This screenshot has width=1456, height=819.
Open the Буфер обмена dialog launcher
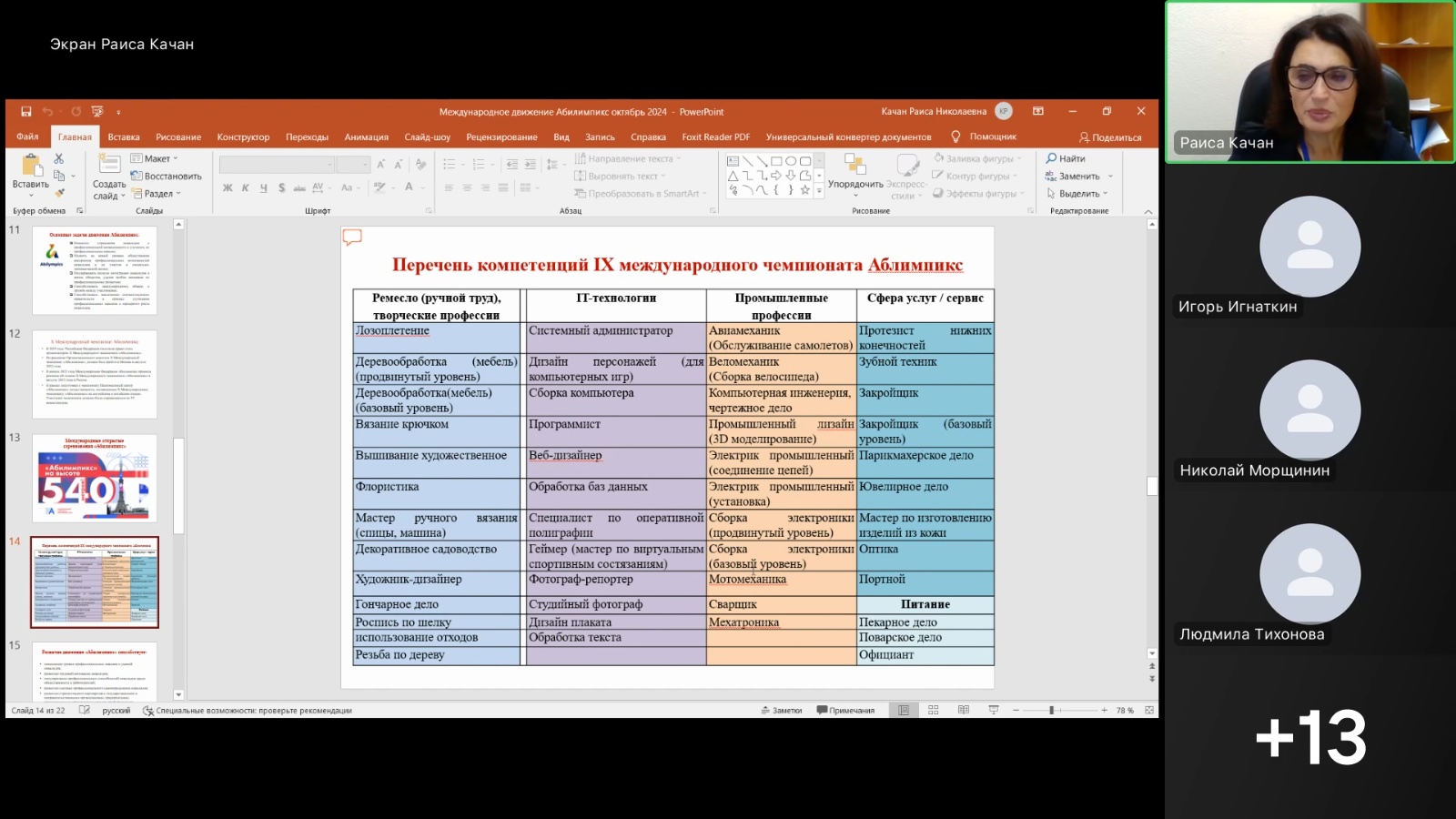click(x=80, y=211)
